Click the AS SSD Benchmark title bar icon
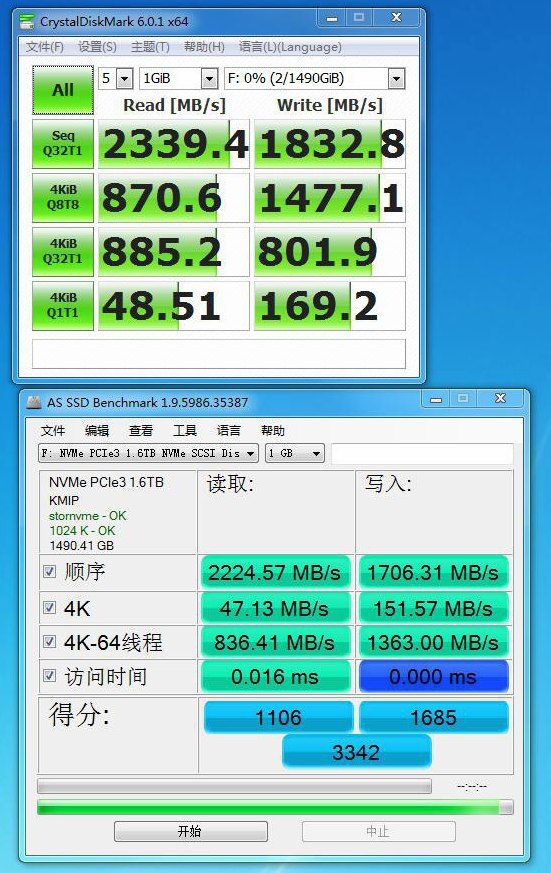The height and width of the screenshot is (873, 551). [34, 402]
